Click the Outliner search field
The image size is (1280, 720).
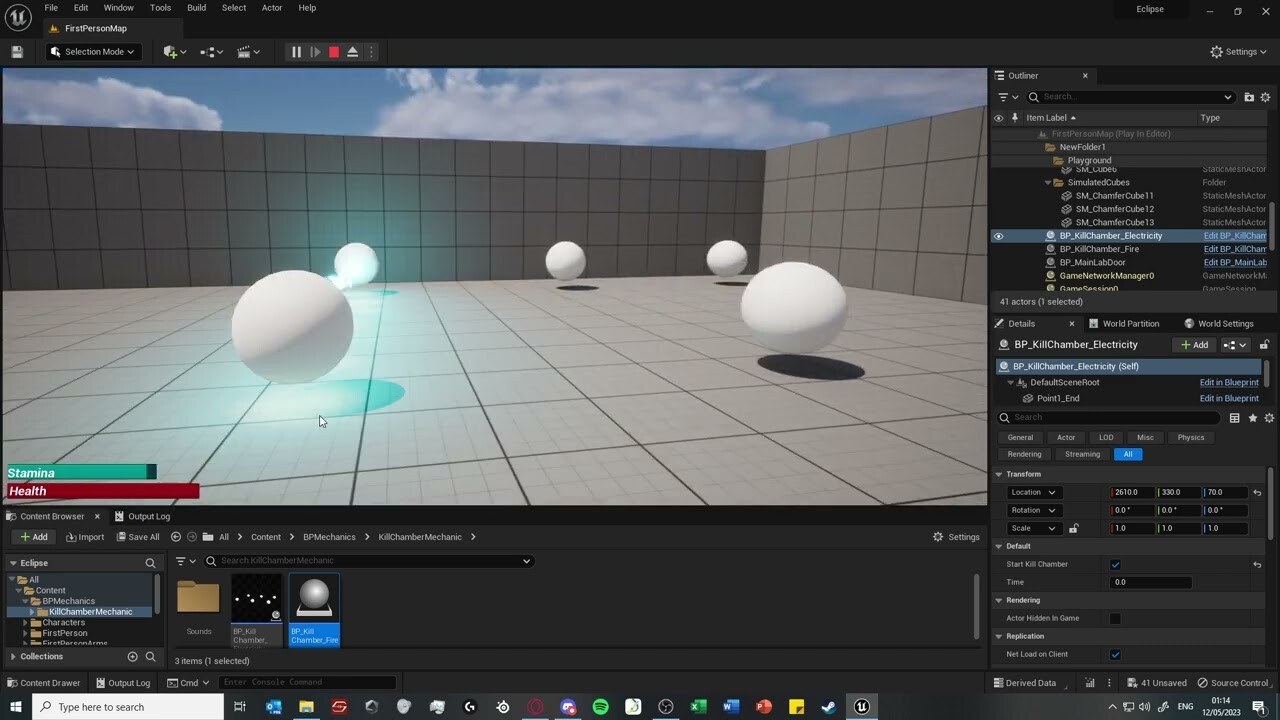click(1130, 97)
